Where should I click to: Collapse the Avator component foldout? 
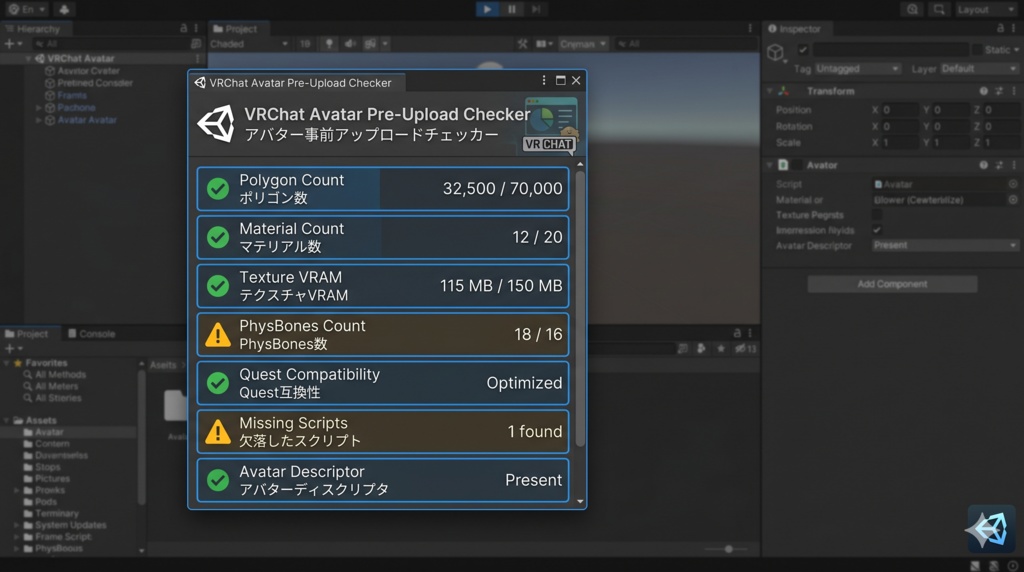click(x=770, y=165)
